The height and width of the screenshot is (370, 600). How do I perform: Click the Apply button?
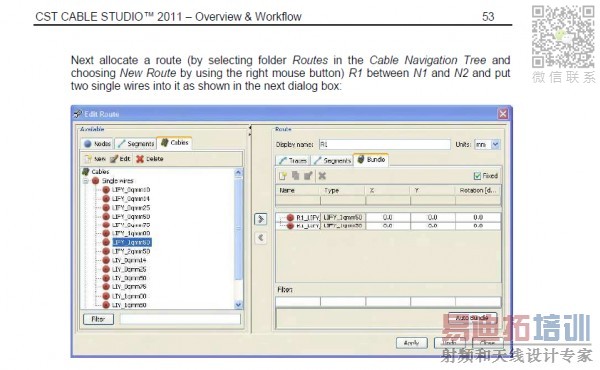pos(412,343)
